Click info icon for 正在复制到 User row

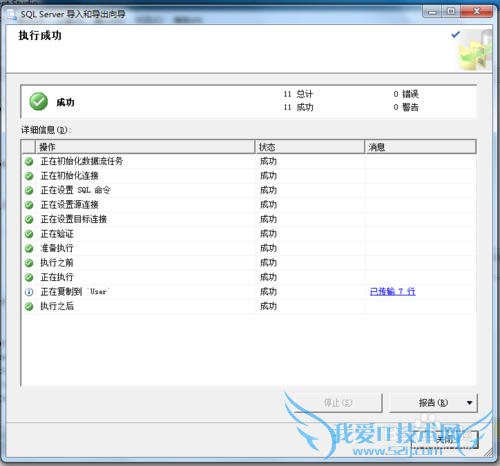coord(29,292)
